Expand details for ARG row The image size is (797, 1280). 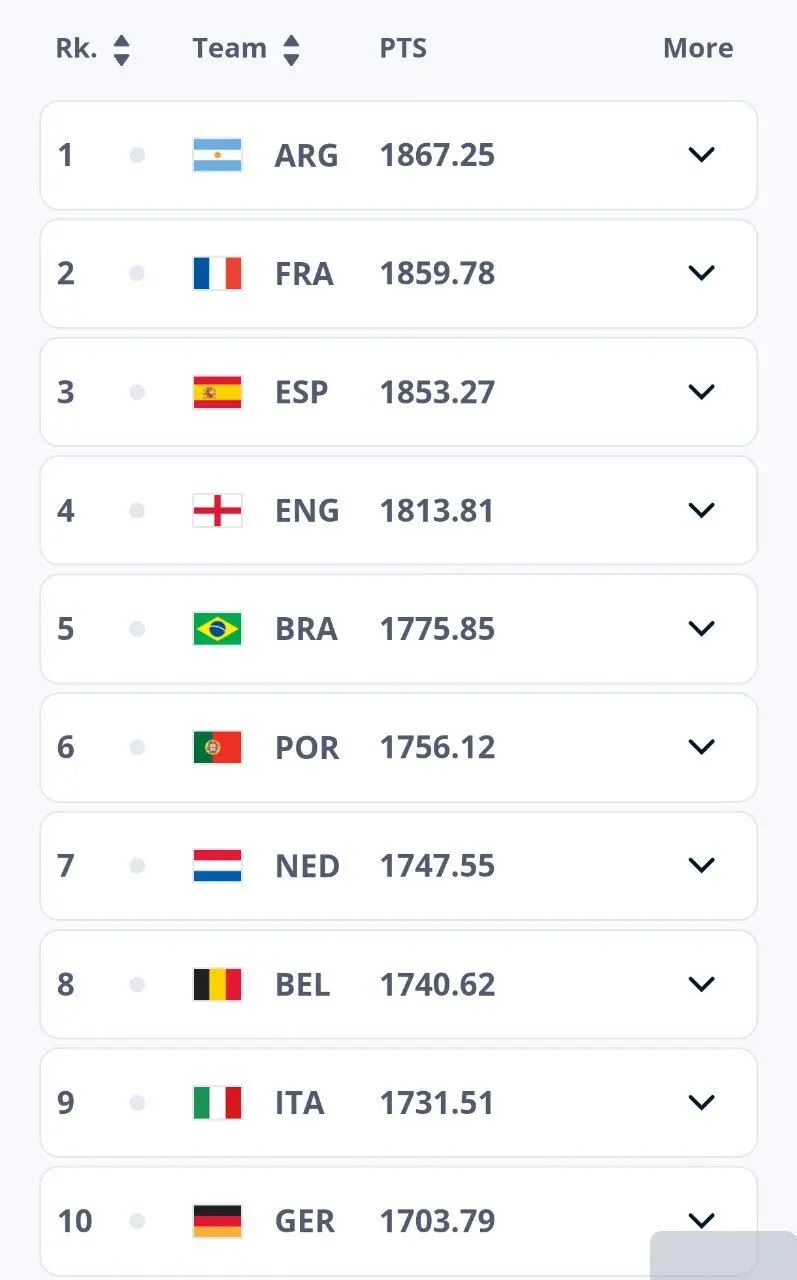pyautogui.click(x=702, y=155)
